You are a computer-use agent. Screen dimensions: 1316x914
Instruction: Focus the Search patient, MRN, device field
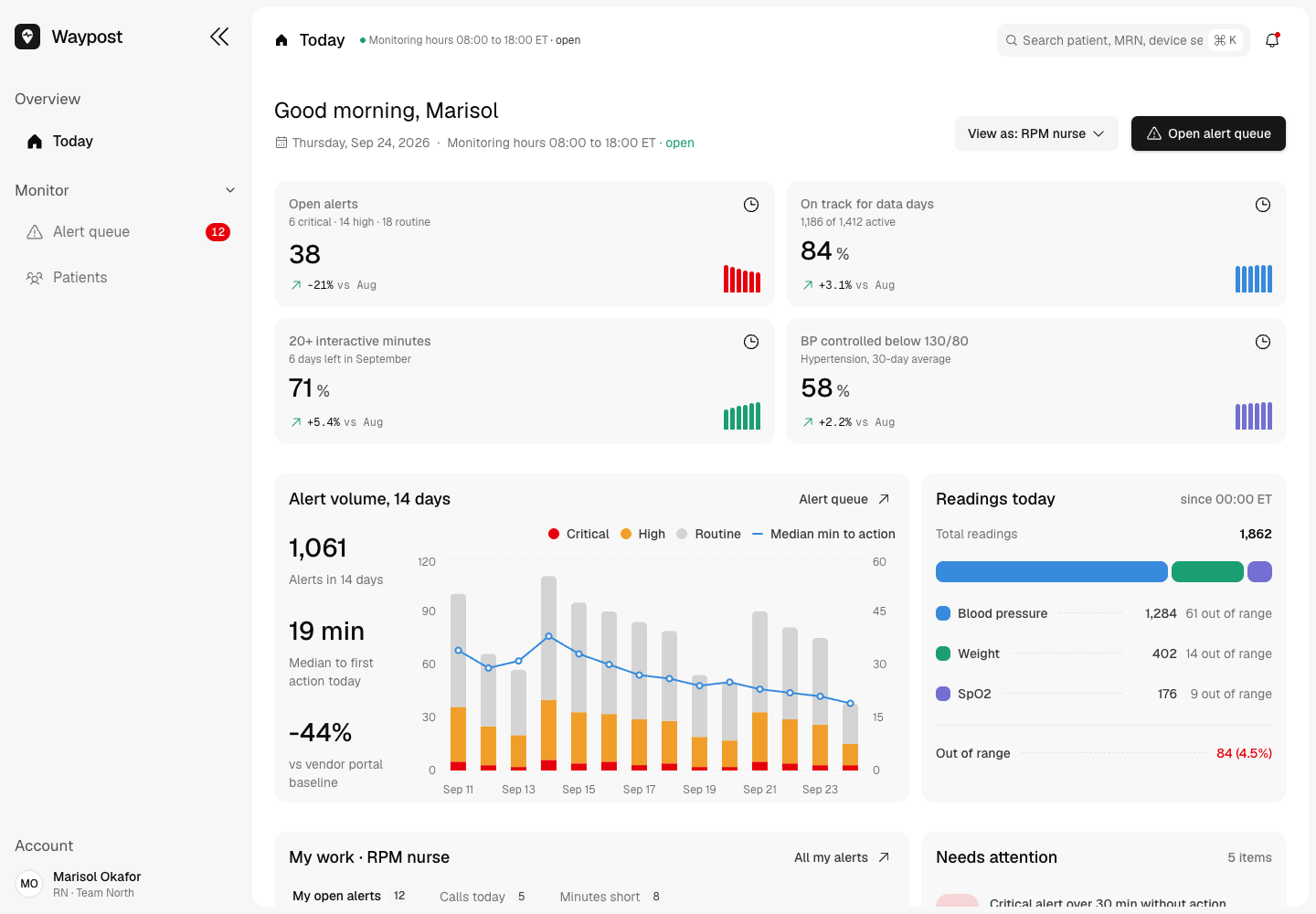(1123, 40)
